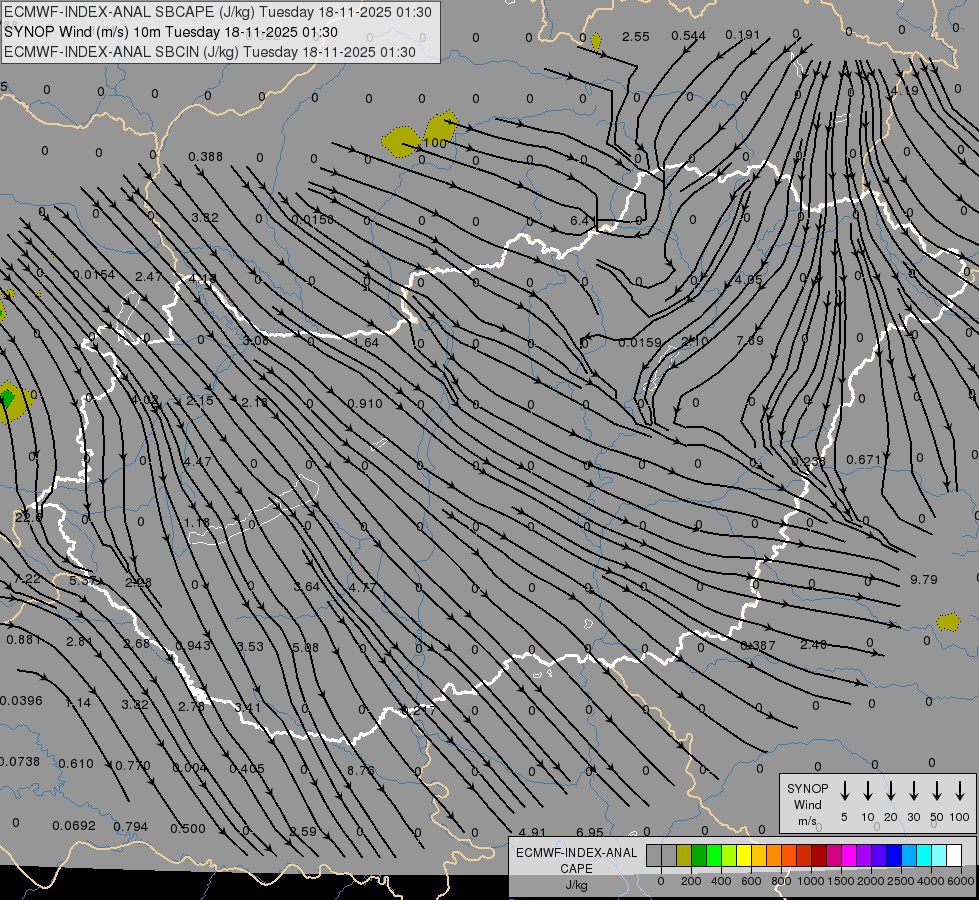Click the map value 0.191
979x900 pixels.
click(x=742, y=34)
